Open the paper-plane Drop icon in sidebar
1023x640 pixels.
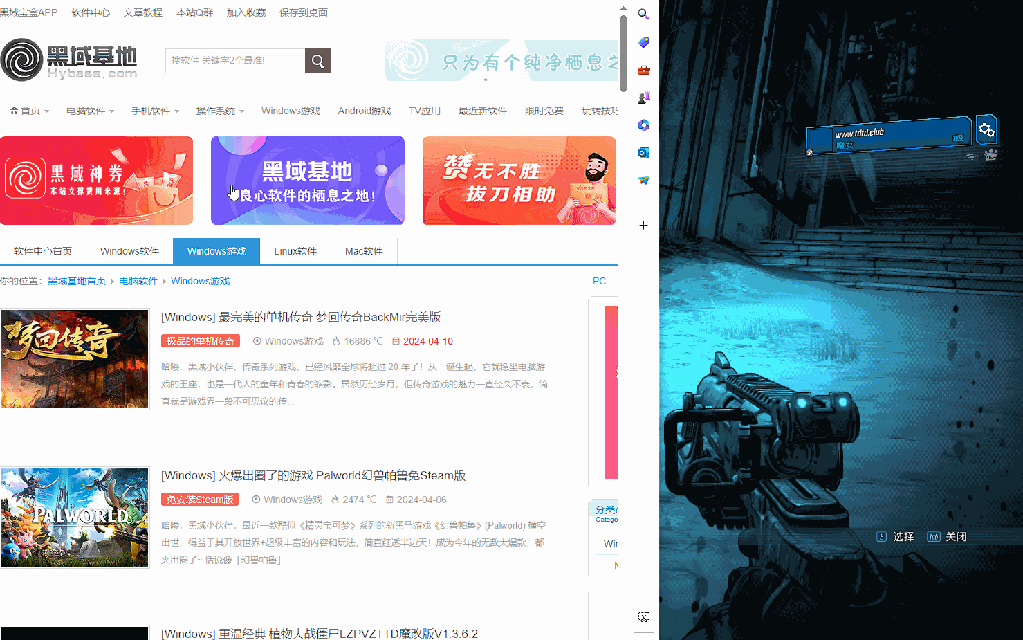[643, 180]
